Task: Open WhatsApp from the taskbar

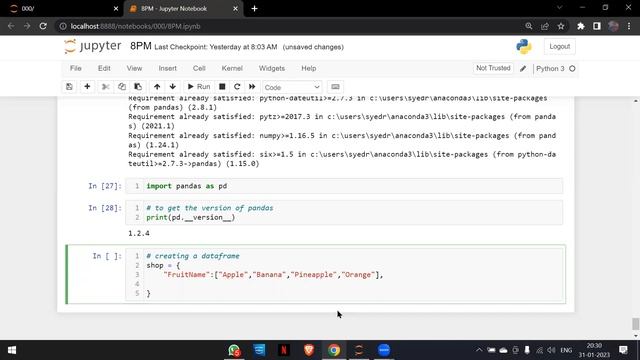Action: 234,350
